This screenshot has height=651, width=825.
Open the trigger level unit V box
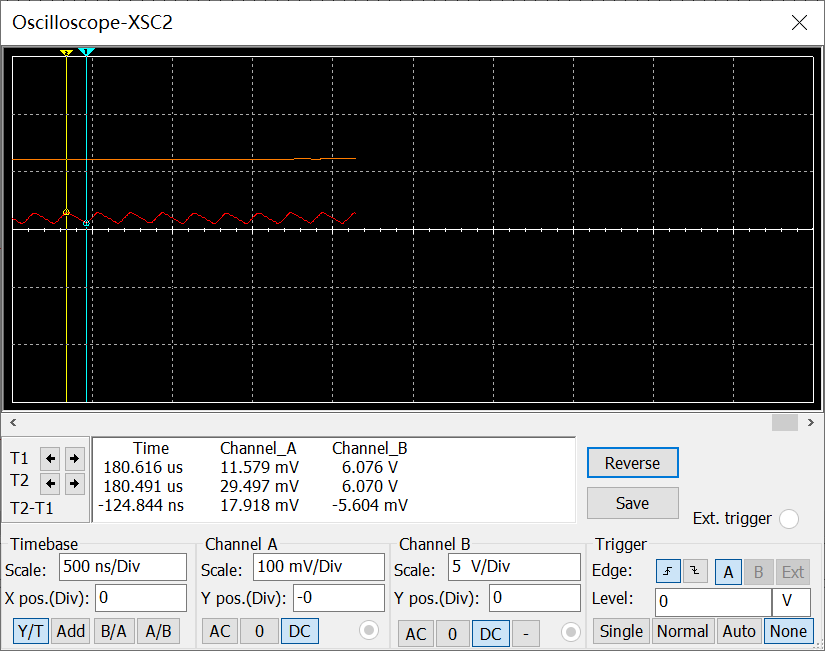click(791, 602)
